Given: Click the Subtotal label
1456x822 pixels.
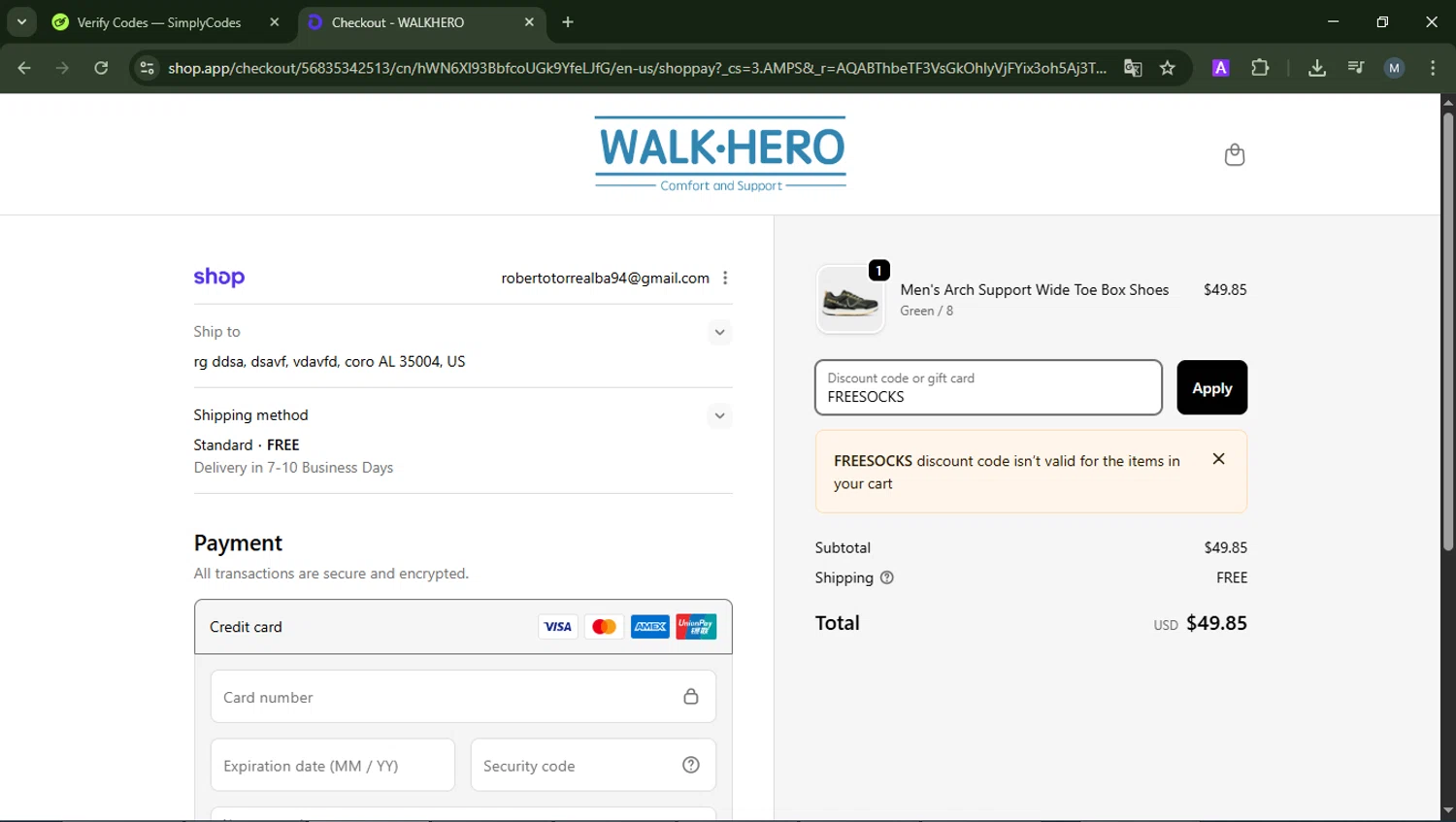Looking at the screenshot, I should 843,547.
